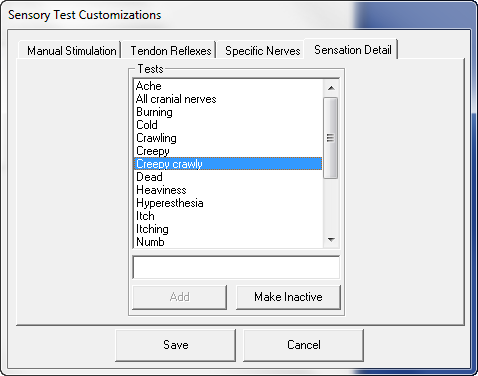Pick the Hyperesthesia entry
Viewport: 478px width, 376px height.
(228, 203)
